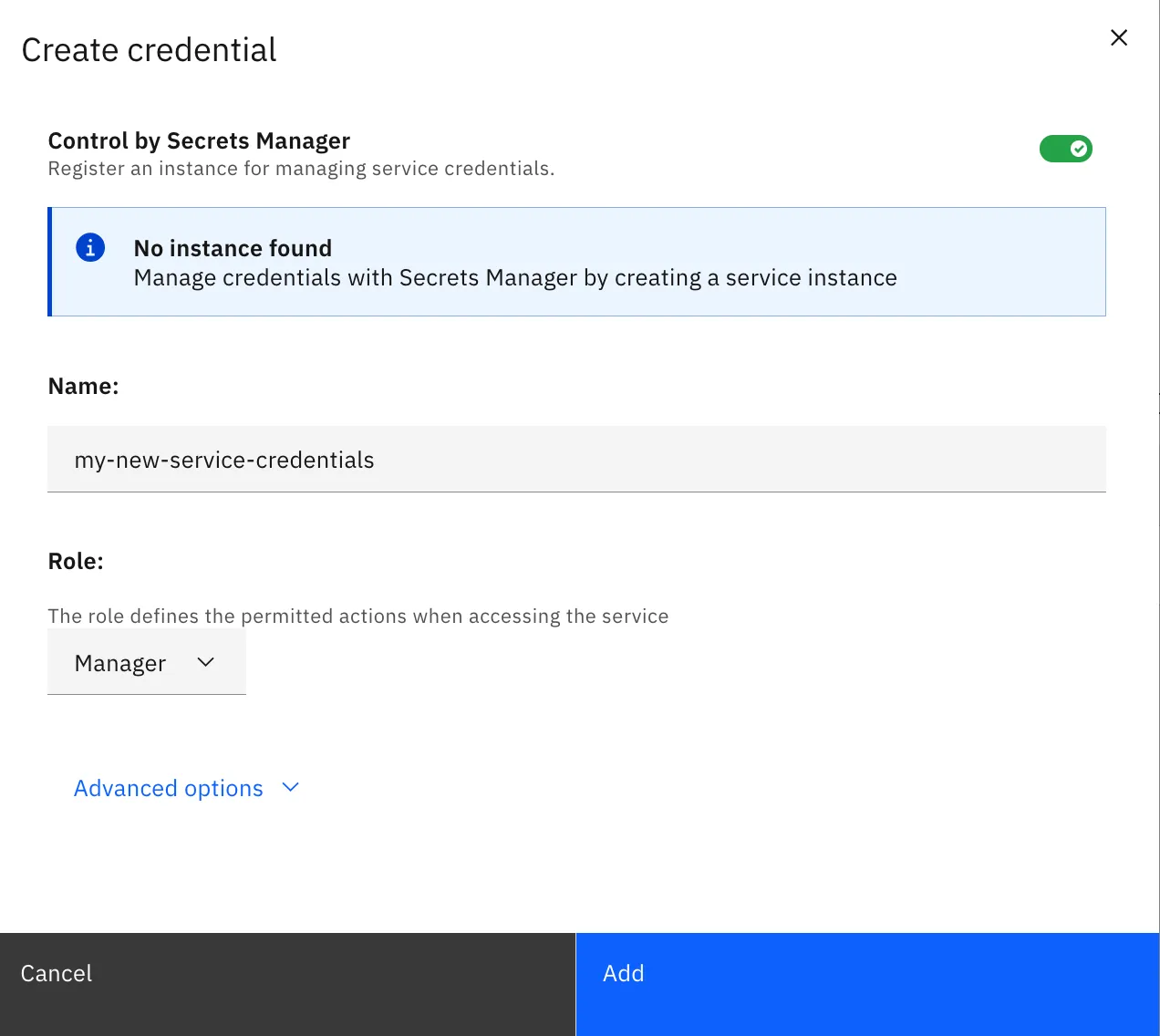Click the info icon in the notification
This screenshot has width=1160, height=1036.
coord(90,247)
